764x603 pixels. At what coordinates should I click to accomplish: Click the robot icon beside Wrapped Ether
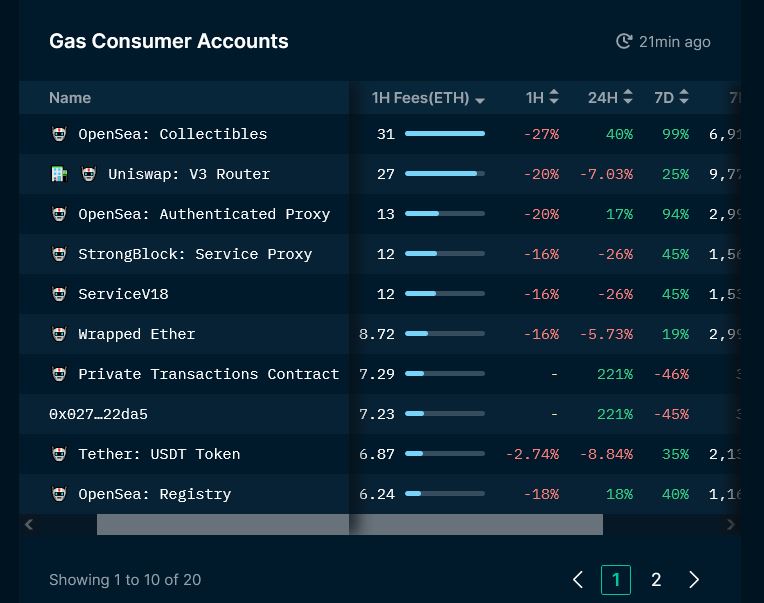pos(59,334)
